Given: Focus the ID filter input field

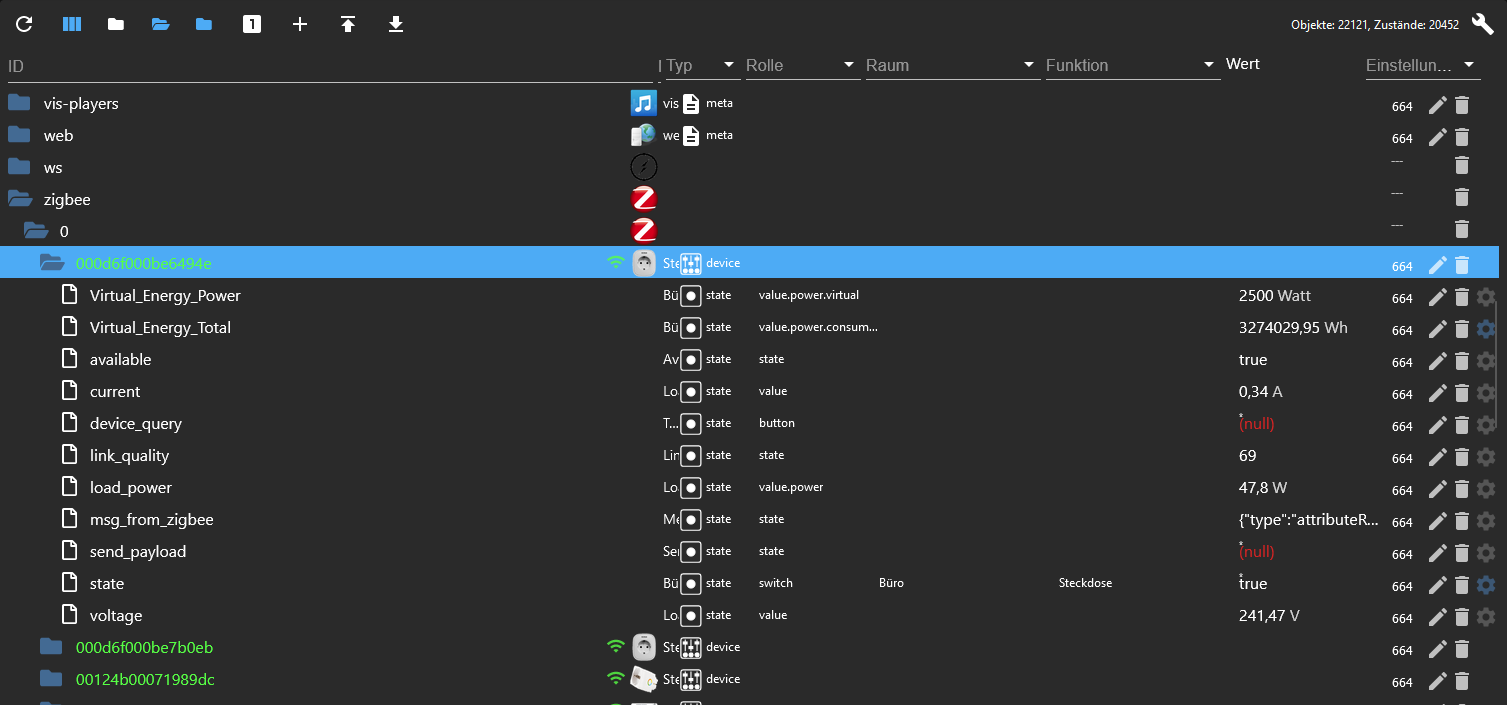Looking at the screenshot, I should tap(330, 66).
